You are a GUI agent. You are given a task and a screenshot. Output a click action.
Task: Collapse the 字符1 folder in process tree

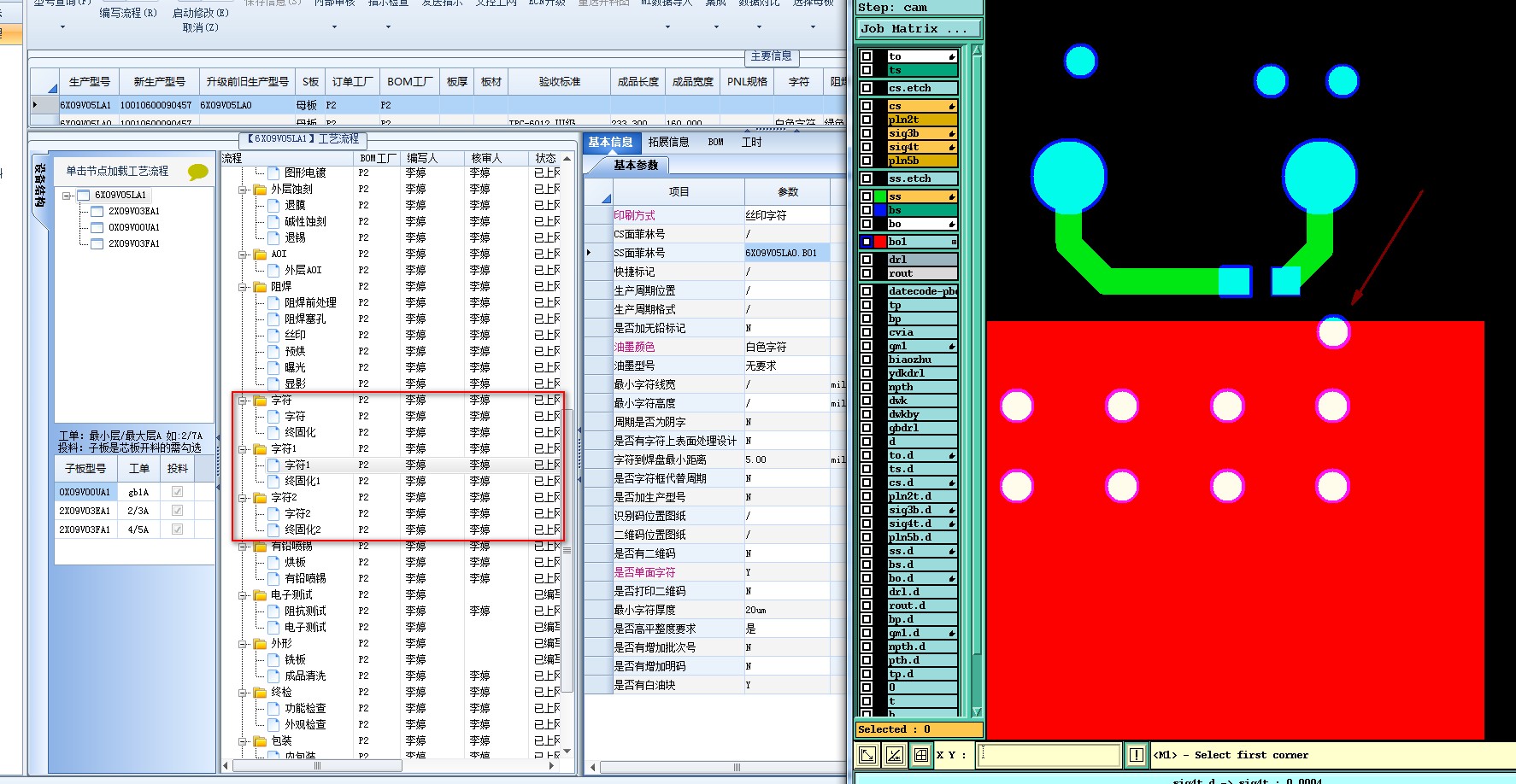[243, 448]
